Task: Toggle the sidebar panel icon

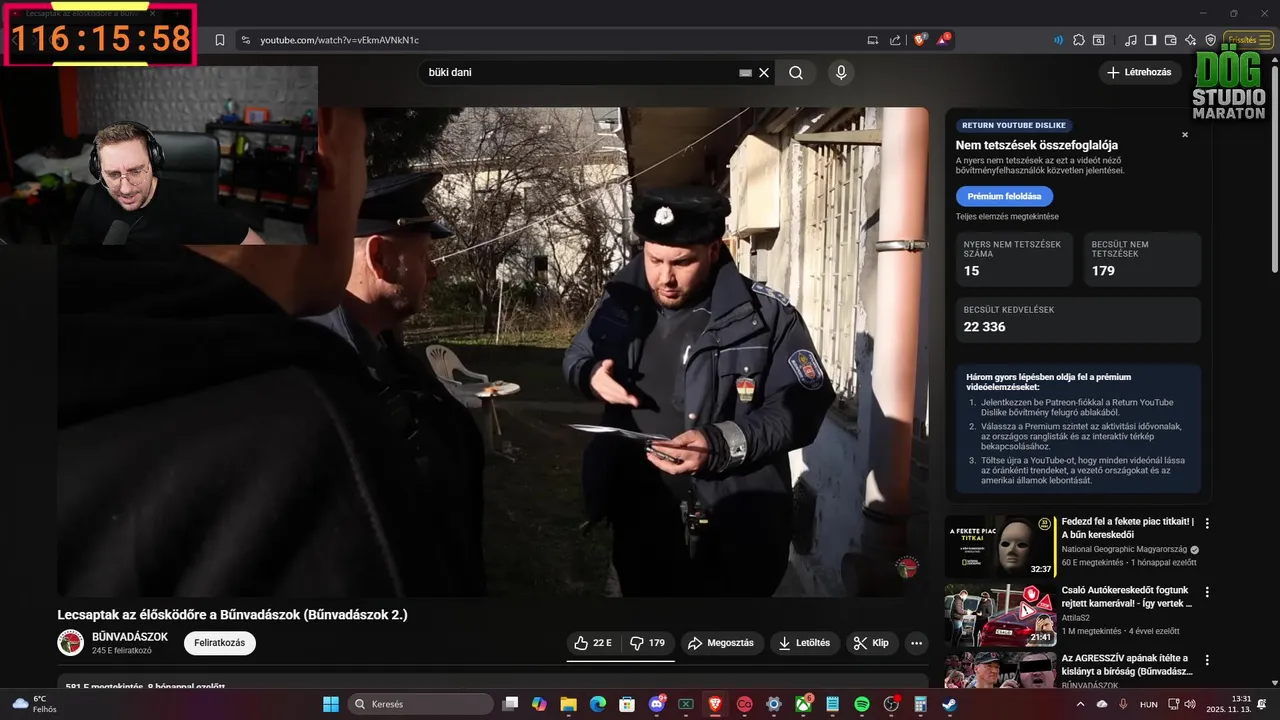Action: 1151,40
